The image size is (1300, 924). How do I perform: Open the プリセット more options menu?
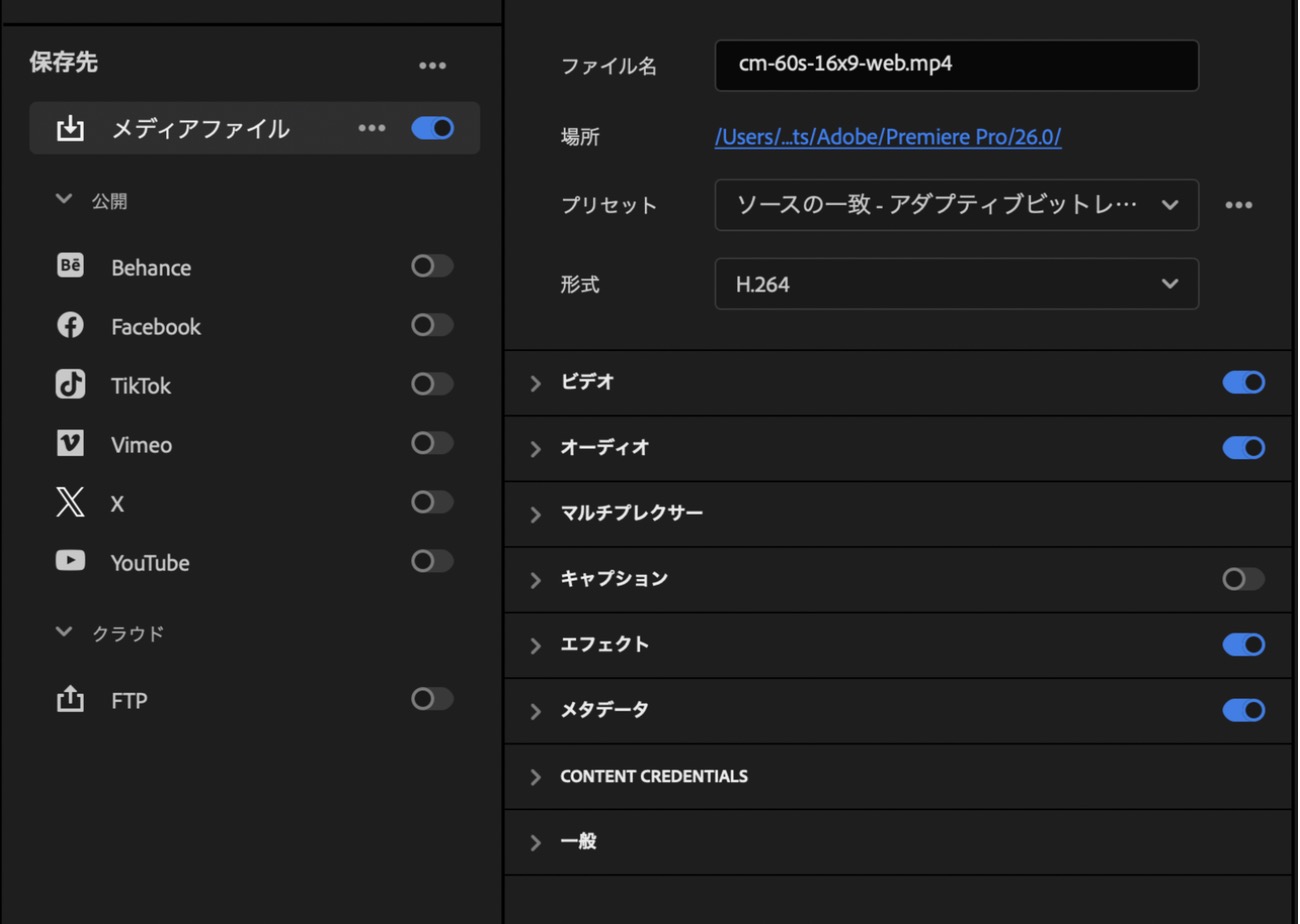[1239, 205]
